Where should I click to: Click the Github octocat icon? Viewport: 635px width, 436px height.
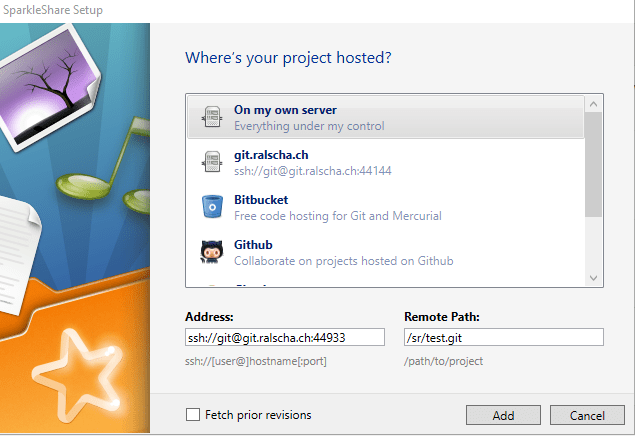(211, 252)
